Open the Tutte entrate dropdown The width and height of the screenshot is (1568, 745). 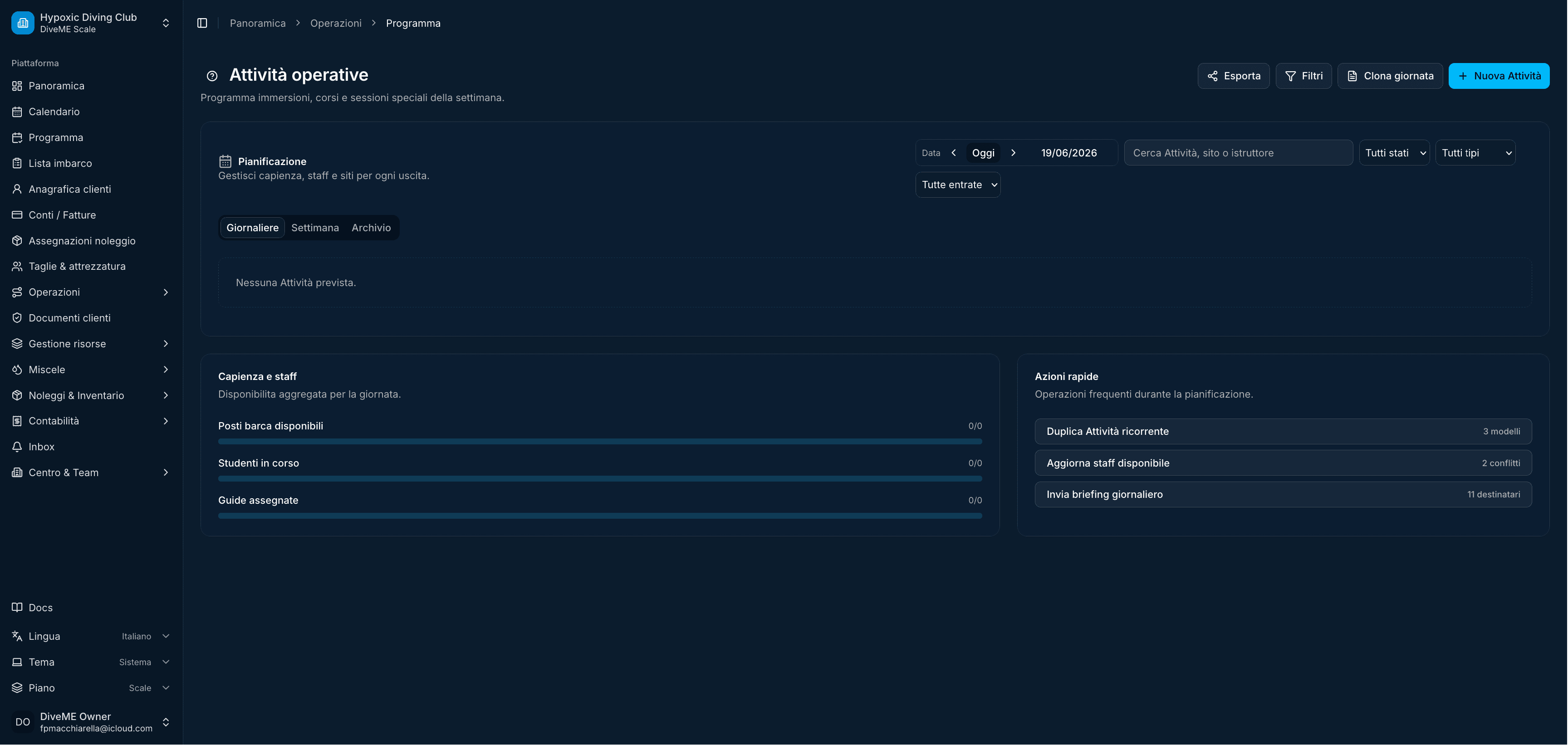click(958, 185)
